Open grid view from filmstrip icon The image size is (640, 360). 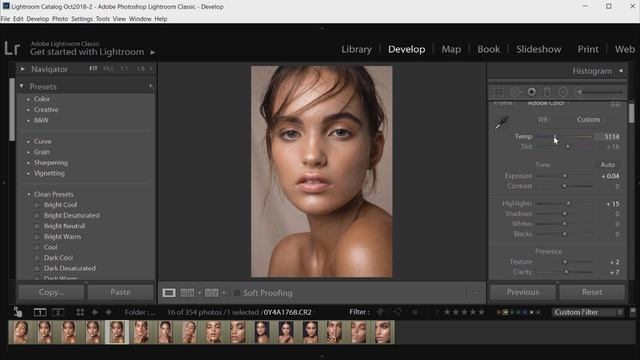tap(80, 312)
